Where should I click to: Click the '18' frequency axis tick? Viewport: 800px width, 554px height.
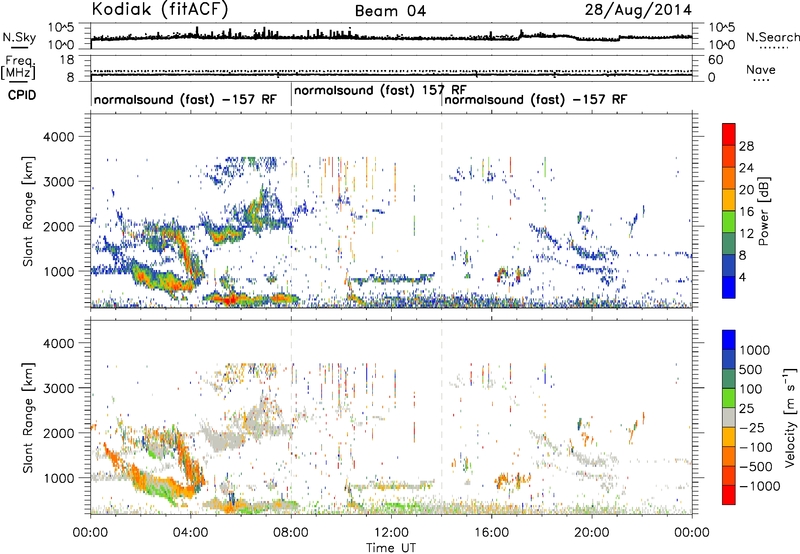[67, 60]
